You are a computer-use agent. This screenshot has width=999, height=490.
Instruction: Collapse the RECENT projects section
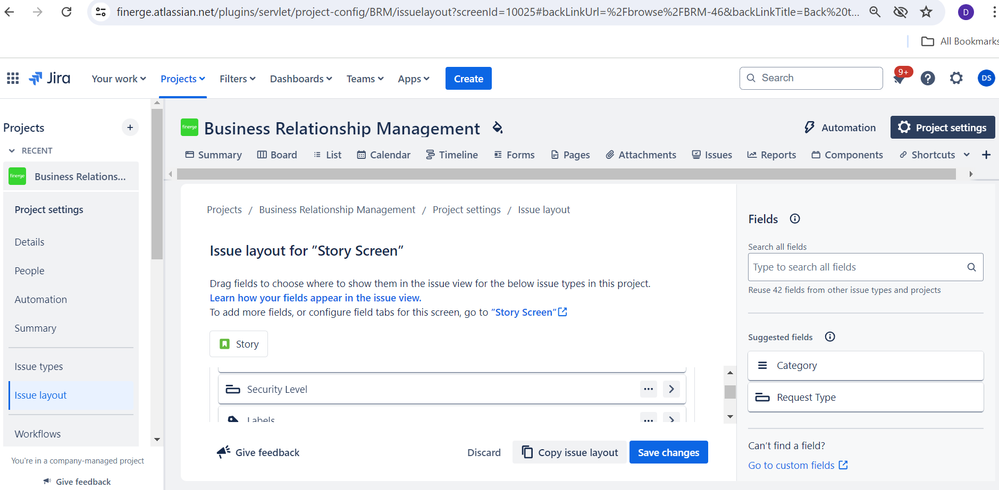tap(31, 150)
